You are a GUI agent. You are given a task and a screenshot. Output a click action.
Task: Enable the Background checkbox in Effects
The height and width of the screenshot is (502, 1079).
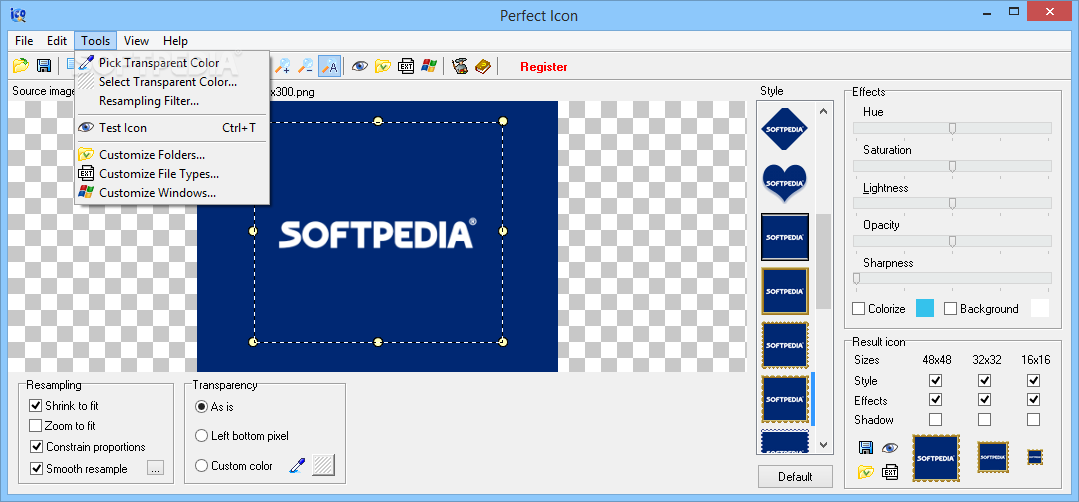950,309
